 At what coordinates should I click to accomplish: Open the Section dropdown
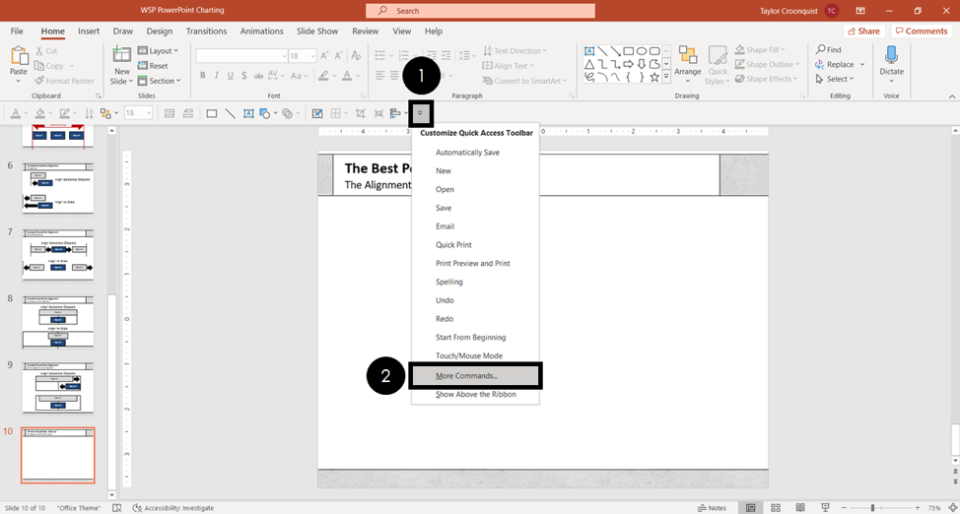coord(160,81)
